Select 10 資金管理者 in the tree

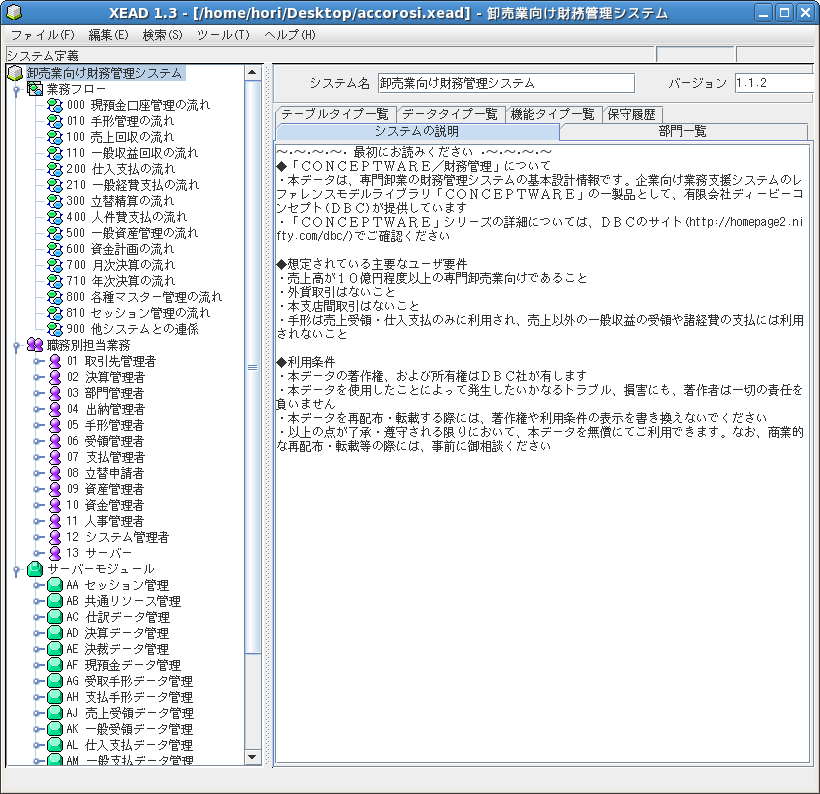105,505
